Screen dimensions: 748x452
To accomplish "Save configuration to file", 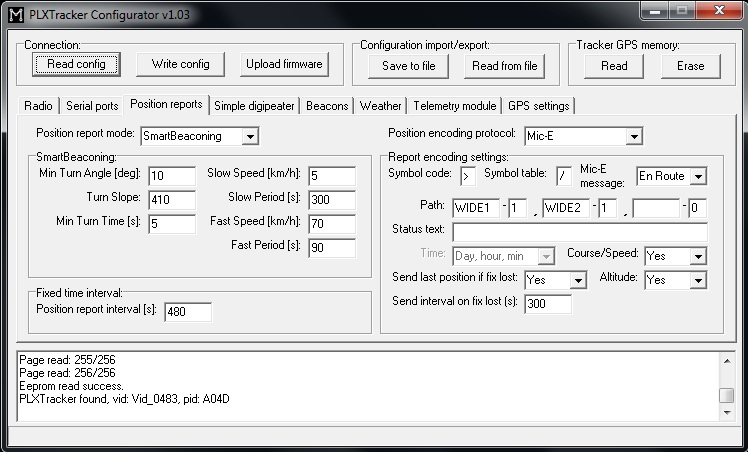I will click(408, 66).
